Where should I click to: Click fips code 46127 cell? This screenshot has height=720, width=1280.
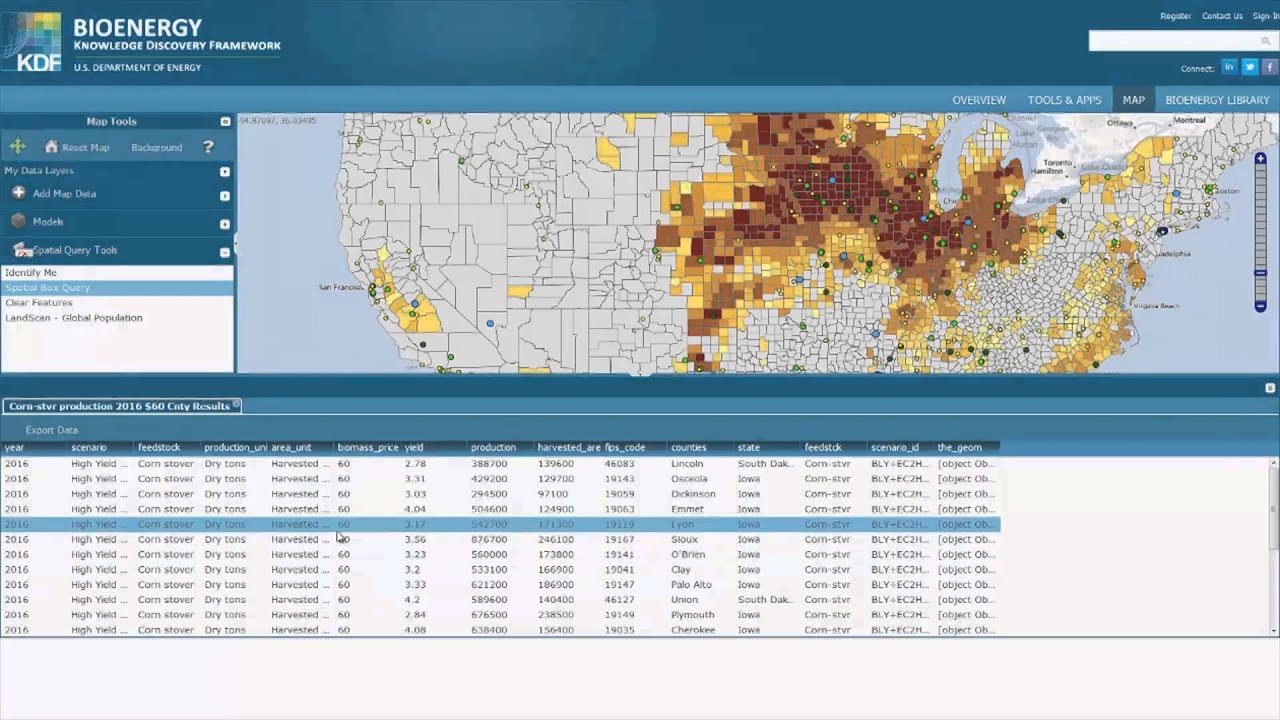[x=635, y=600]
